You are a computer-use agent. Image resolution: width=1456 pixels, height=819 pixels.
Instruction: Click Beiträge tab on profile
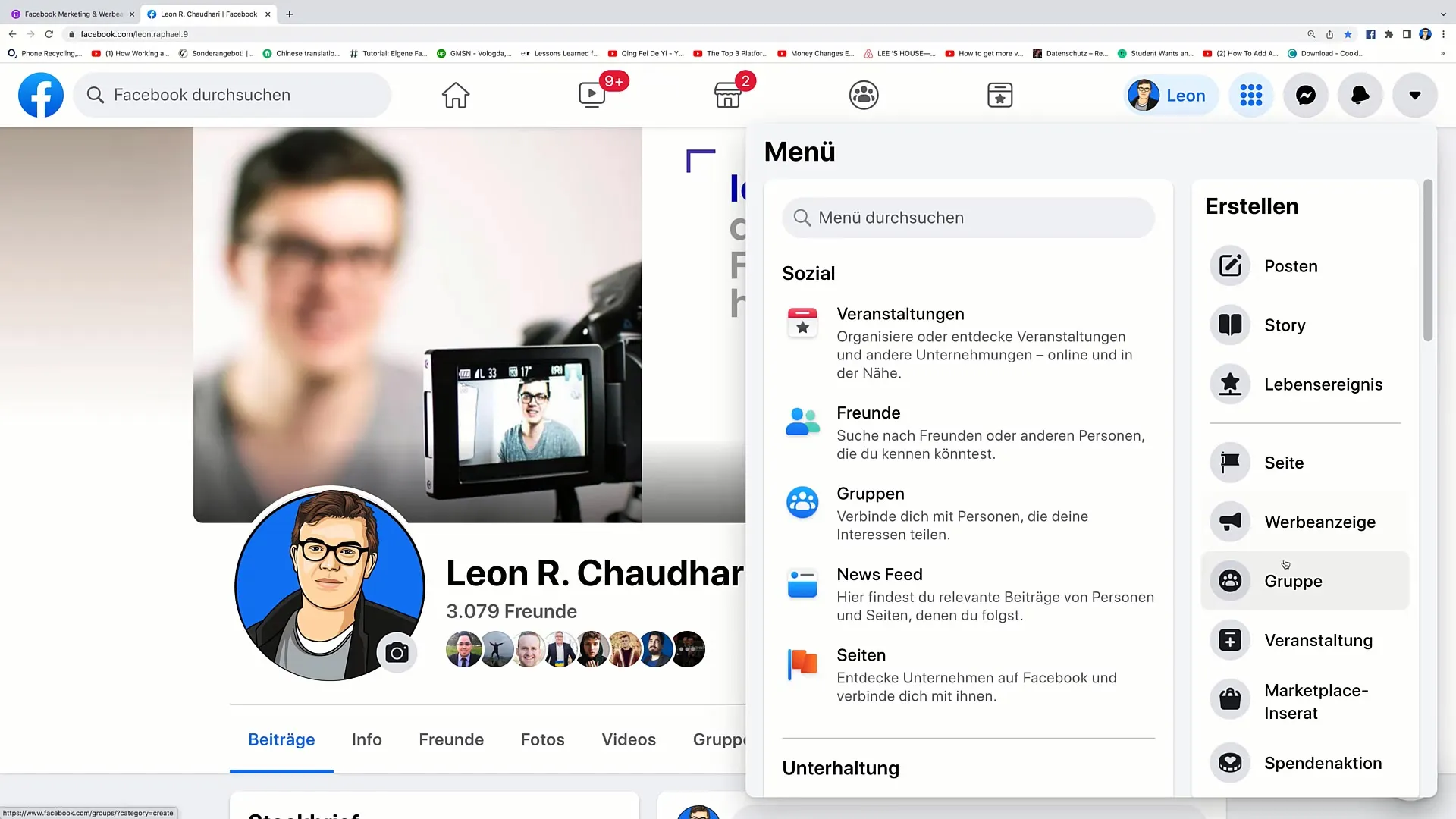[x=281, y=739]
